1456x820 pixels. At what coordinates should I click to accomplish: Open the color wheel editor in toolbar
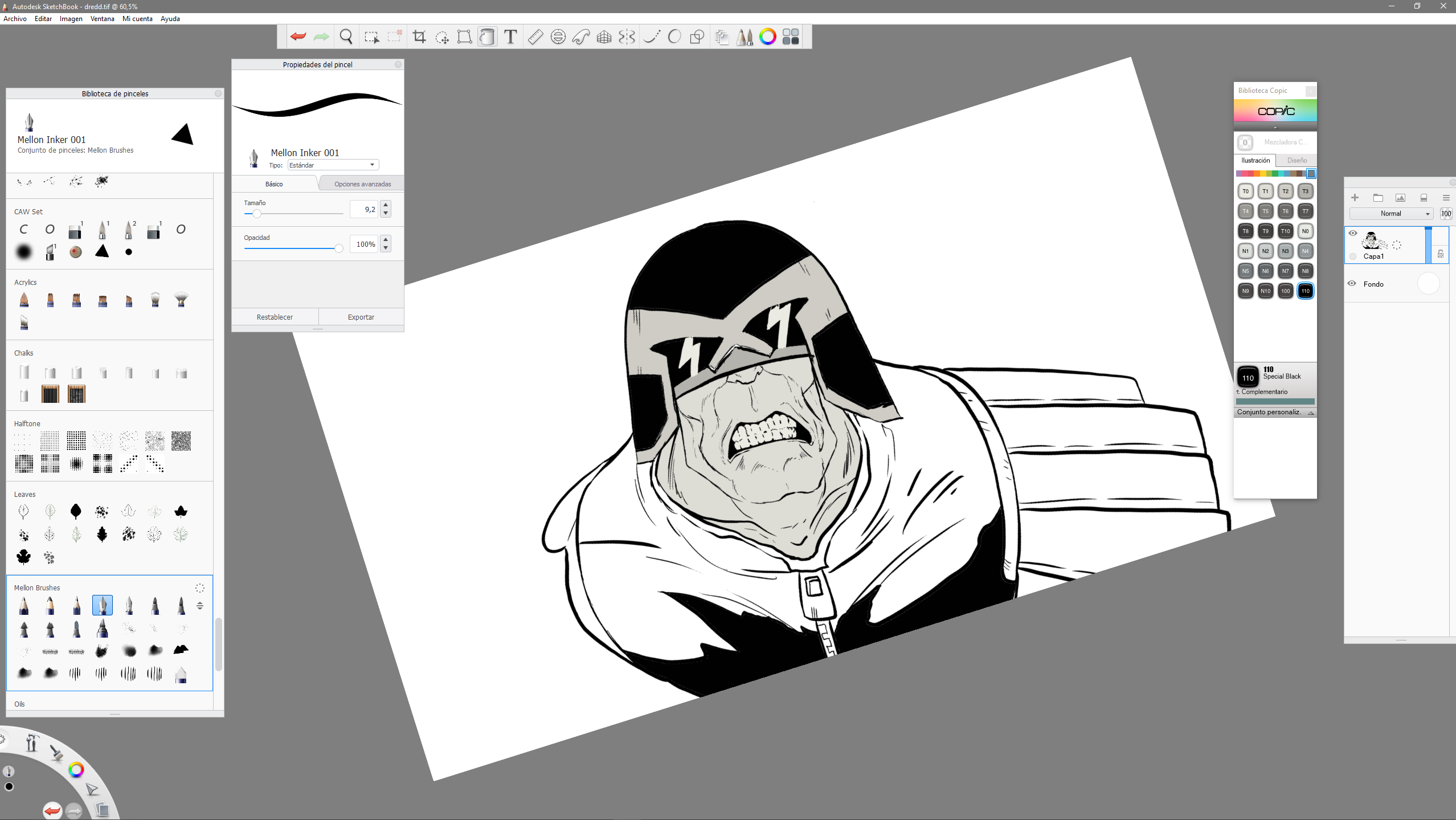767,37
